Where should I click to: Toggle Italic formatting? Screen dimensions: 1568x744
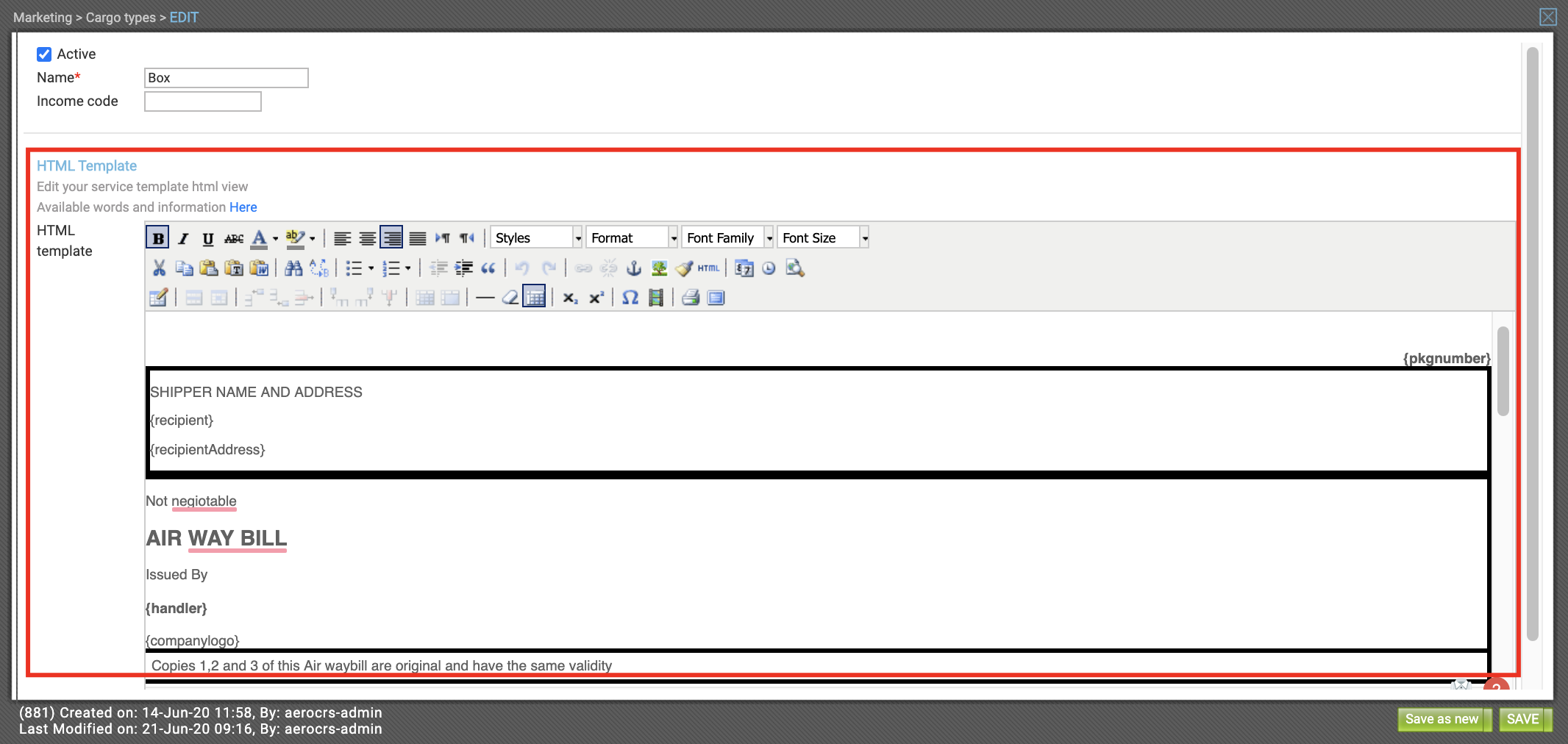[183, 237]
